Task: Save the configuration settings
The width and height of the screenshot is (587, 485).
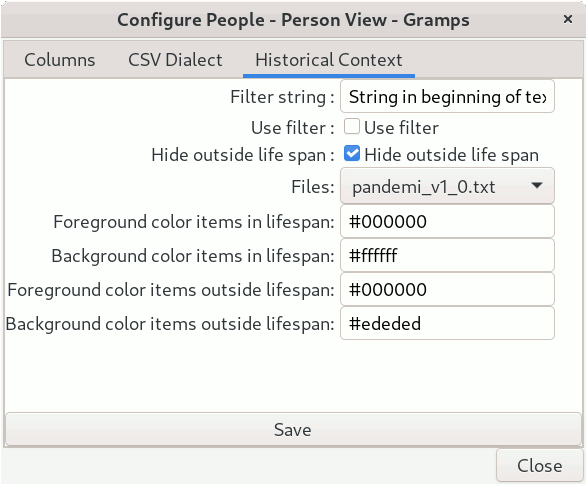Action: pyautogui.click(x=293, y=429)
